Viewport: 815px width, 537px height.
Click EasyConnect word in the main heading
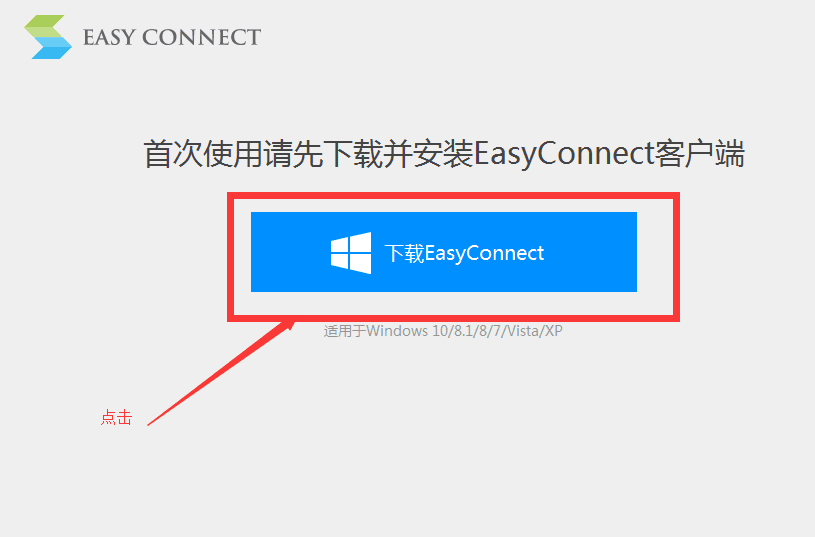563,154
